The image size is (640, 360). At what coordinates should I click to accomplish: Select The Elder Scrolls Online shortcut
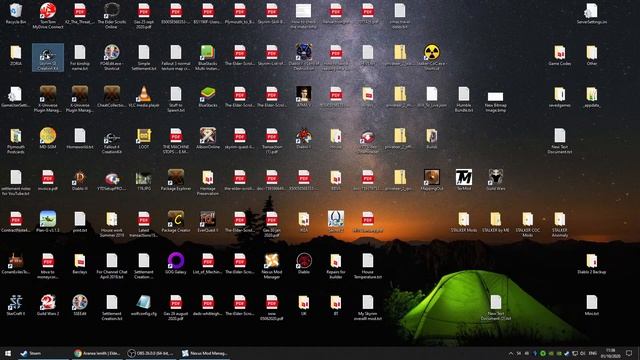111,16
